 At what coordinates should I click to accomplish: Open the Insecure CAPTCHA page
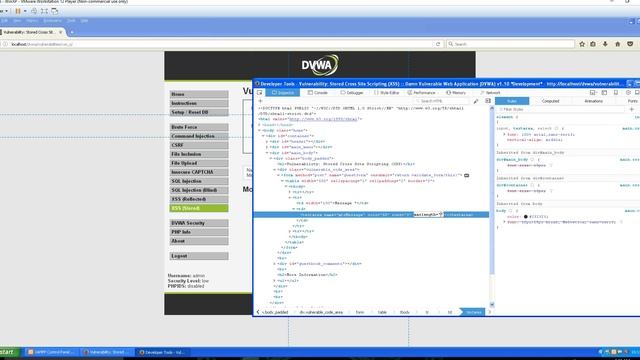tap(199, 172)
